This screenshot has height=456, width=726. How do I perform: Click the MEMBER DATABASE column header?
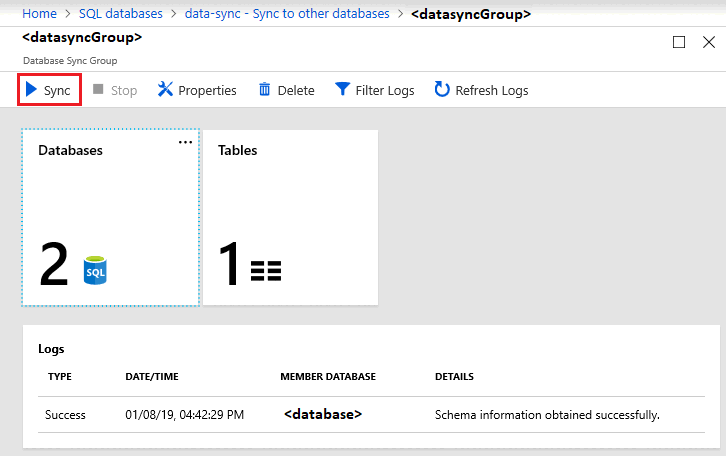(x=328, y=377)
